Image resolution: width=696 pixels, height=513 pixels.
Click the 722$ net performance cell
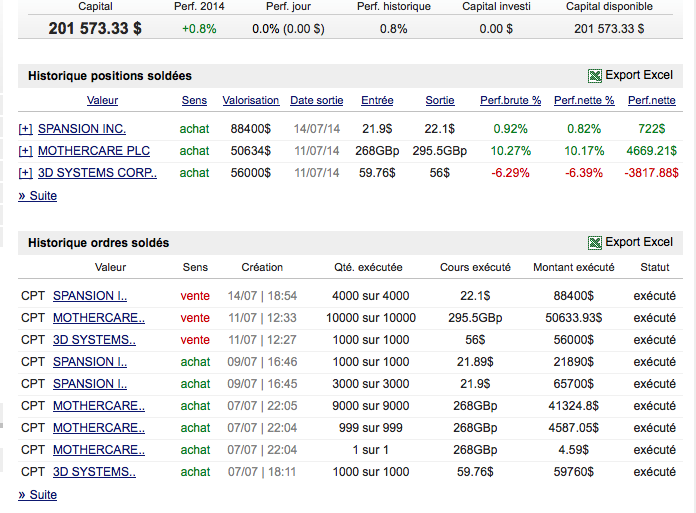[651, 129]
